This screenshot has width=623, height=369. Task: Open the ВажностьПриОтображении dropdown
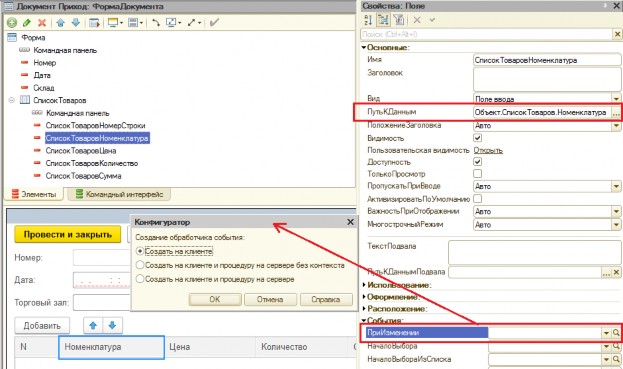[616, 211]
